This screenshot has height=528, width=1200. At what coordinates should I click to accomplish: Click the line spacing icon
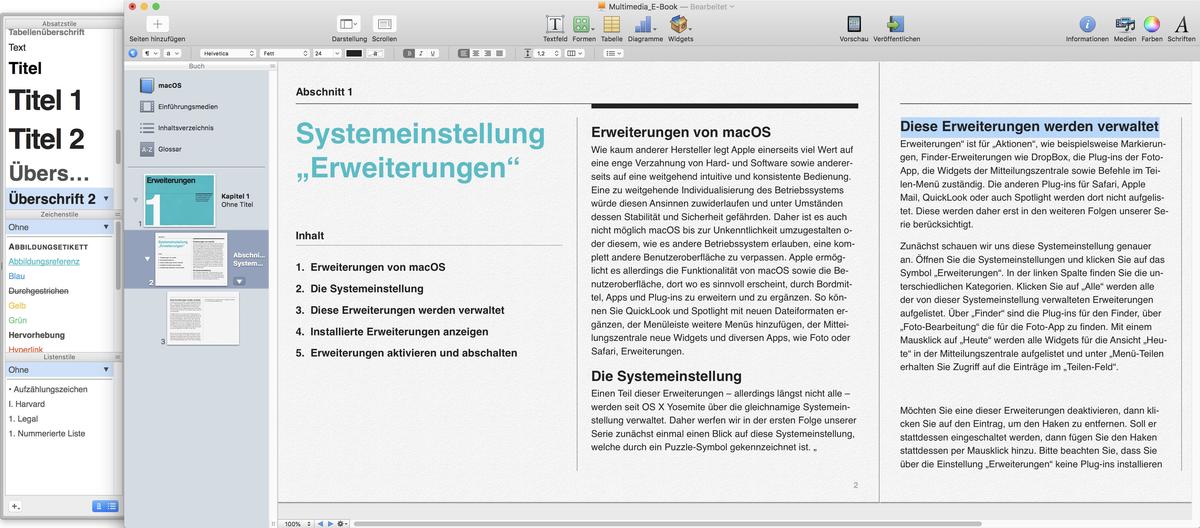coord(527,53)
